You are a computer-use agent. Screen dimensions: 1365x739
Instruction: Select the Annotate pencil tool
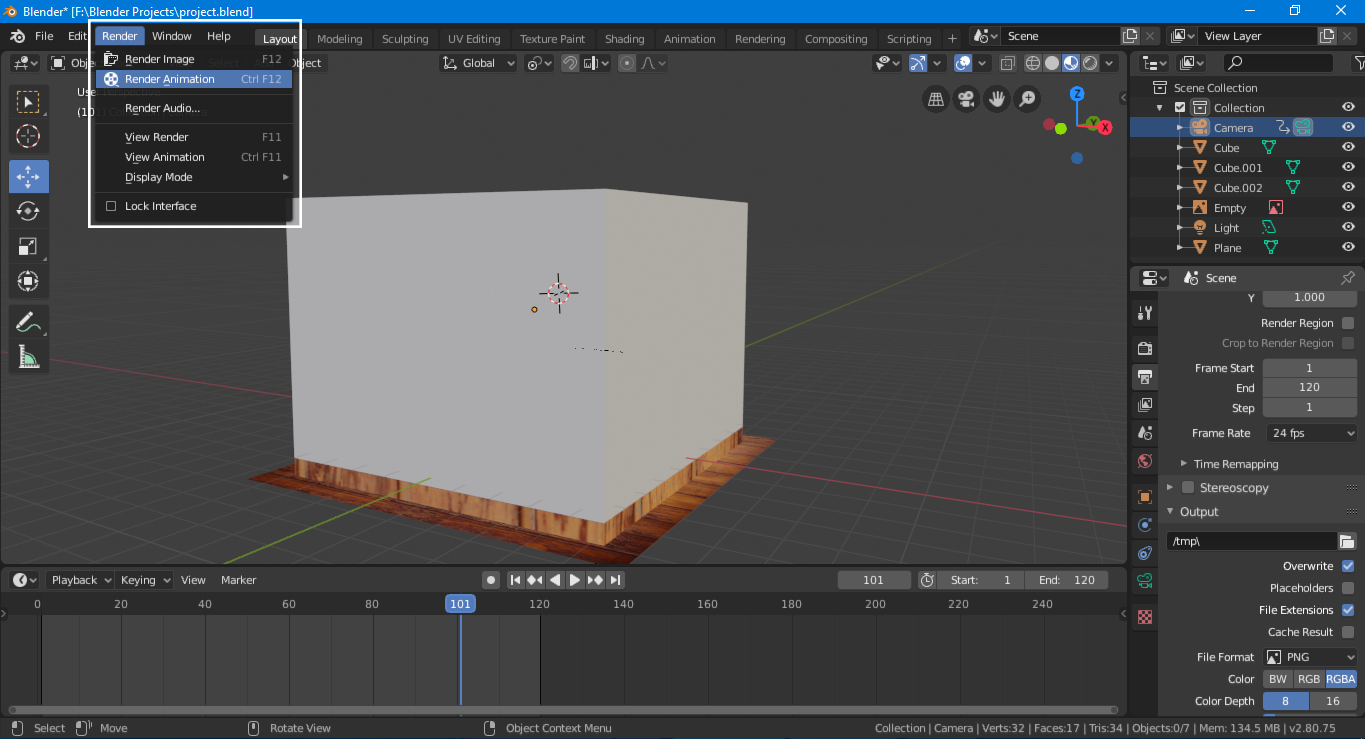coord(28,322)
